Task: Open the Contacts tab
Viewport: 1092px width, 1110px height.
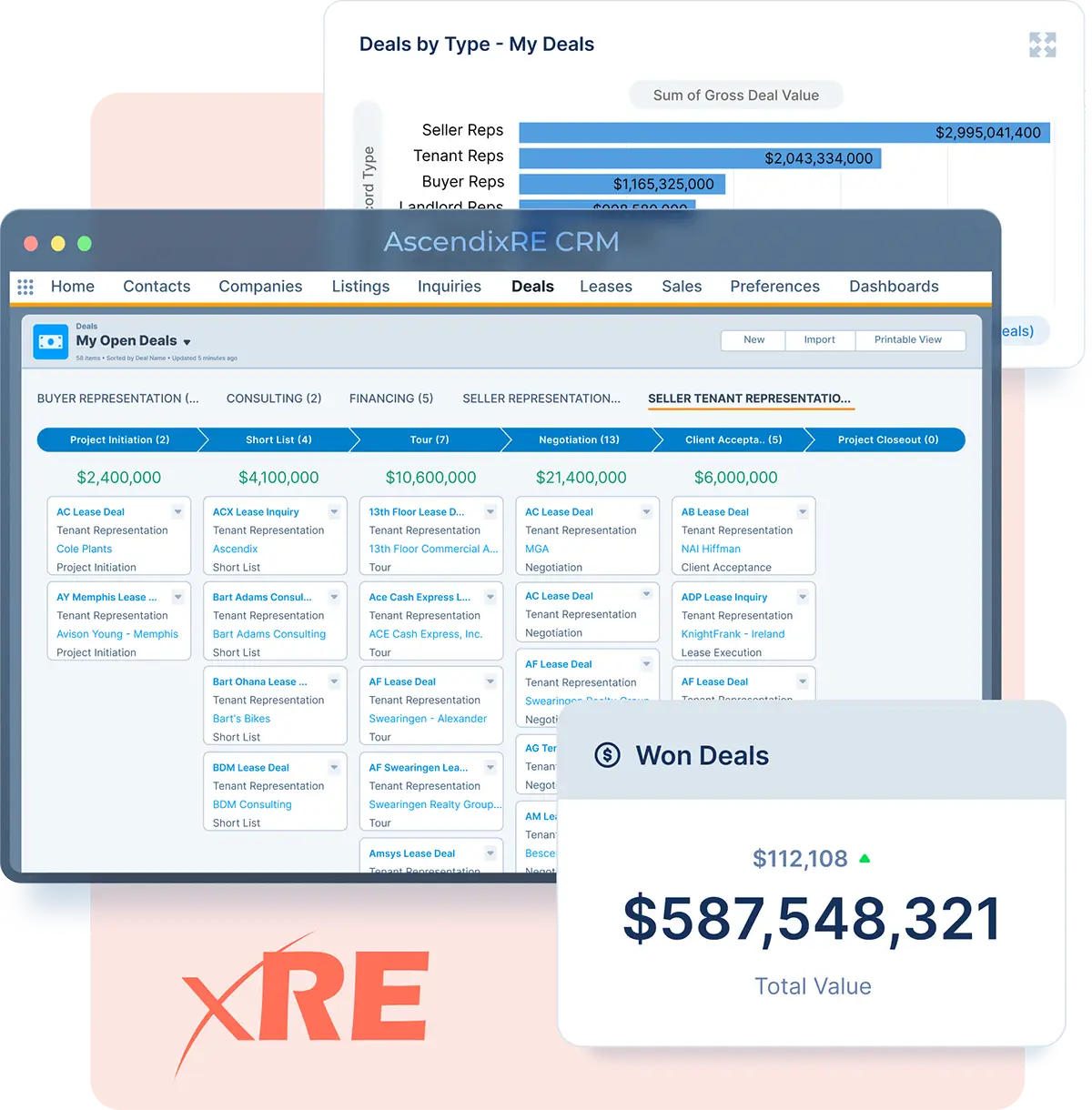Action: pos(157,287)
